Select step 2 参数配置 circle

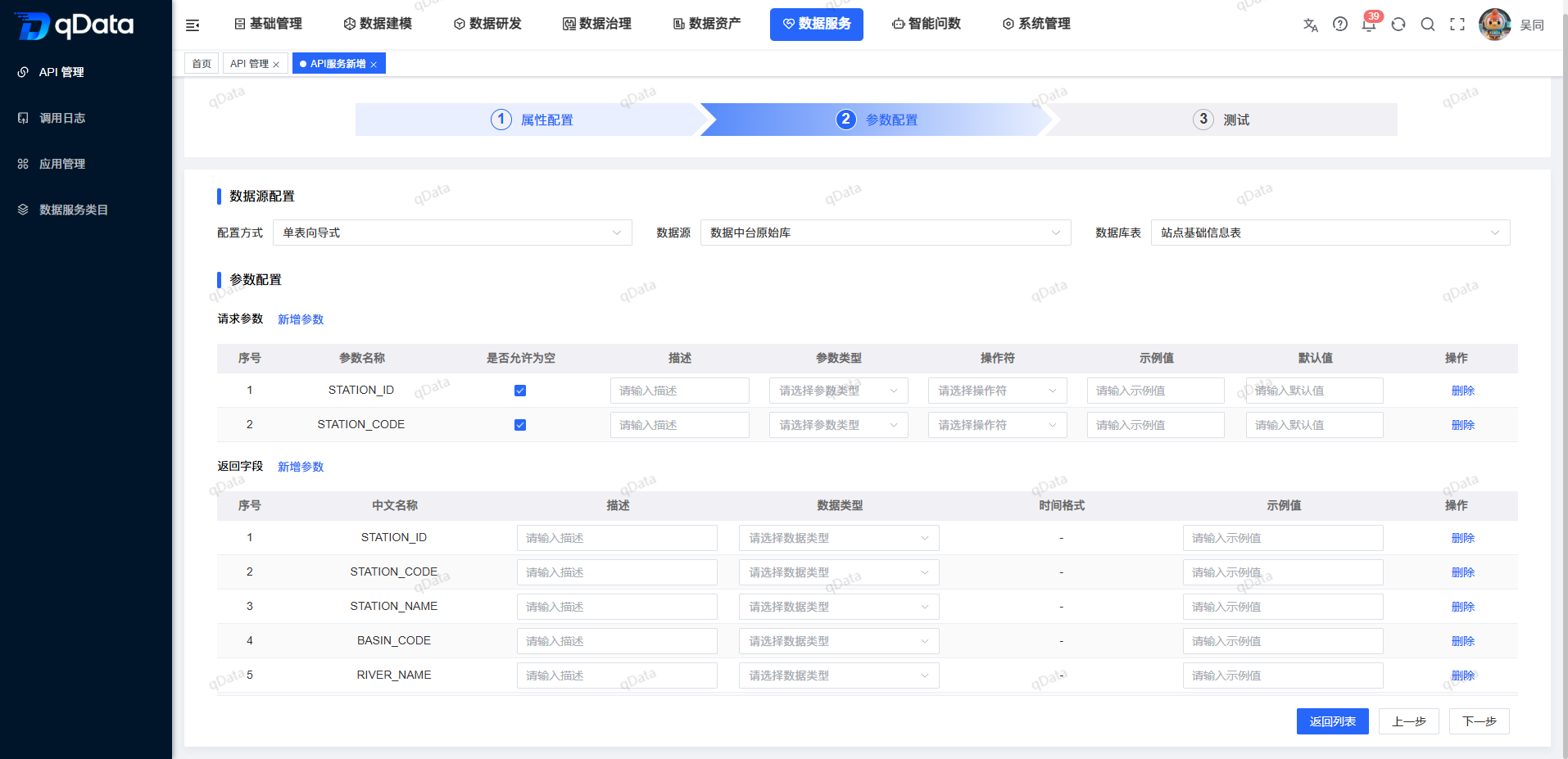coord(845,120)
